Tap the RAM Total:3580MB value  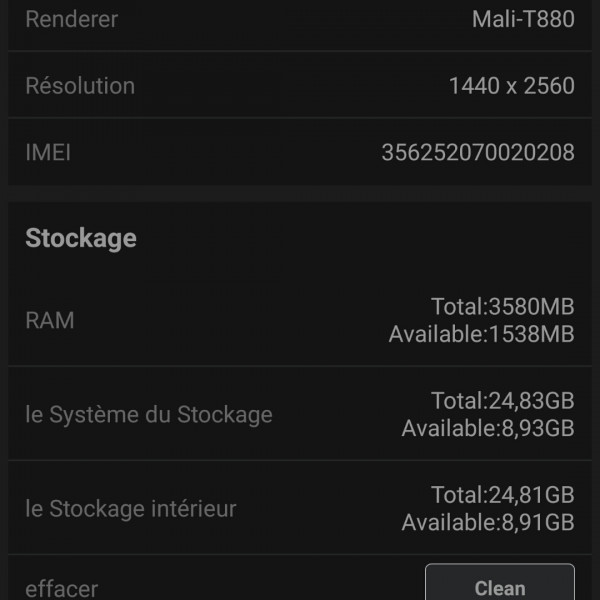(502, 307)
